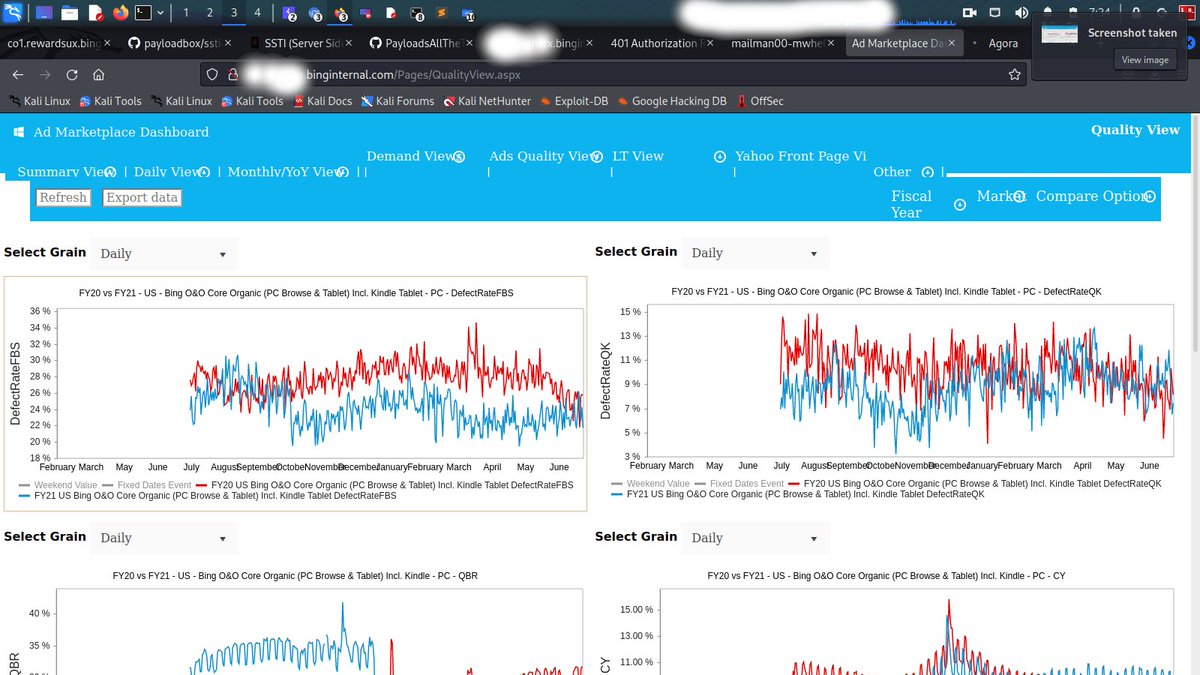Image resolution: width=1200 pixels, height=675 pixels.
Task: Switch to payloadbox/ssti browser tab
Action: pyautogui.click(x=179, y=43)
